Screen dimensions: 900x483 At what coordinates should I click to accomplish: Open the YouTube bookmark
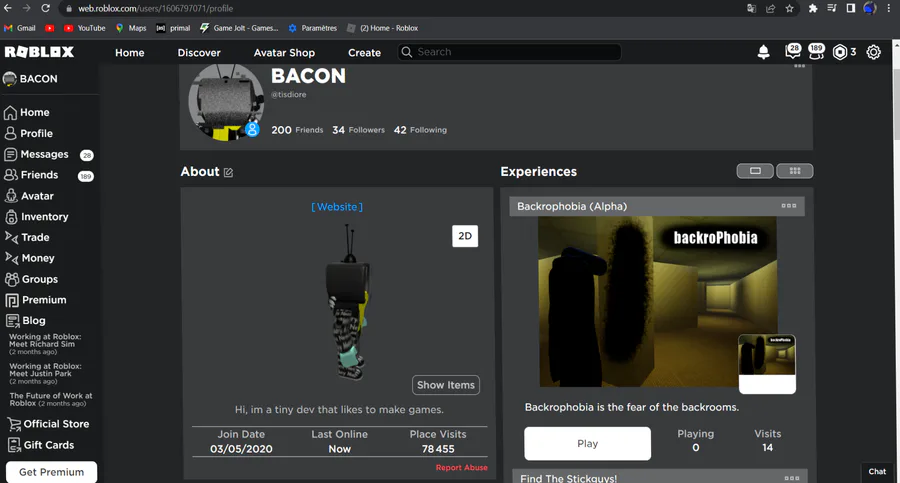[x=85, y=28]
